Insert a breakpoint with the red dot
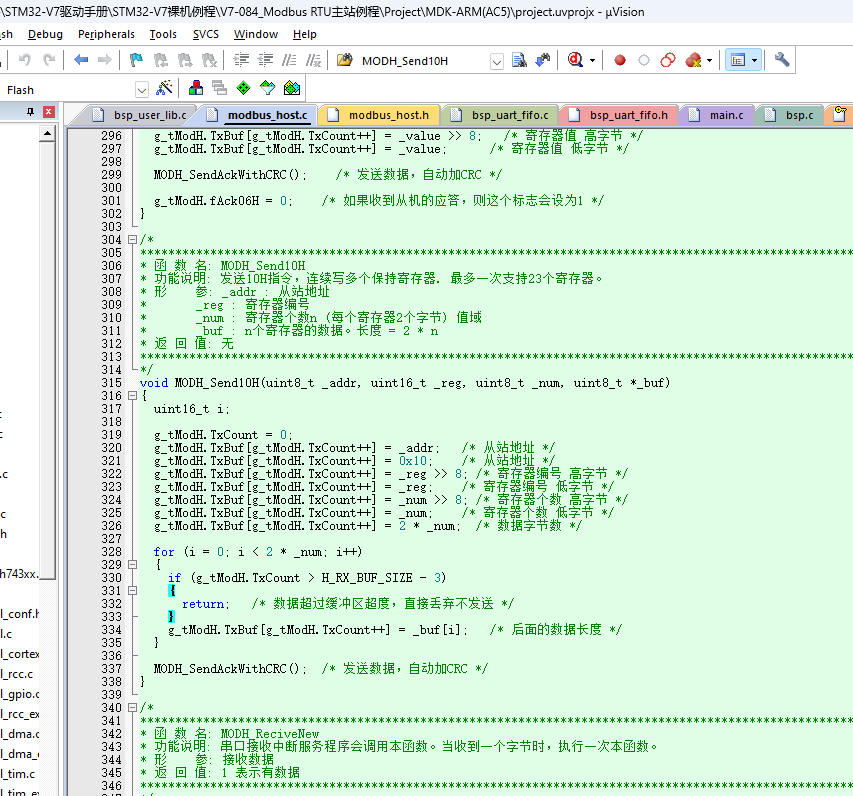 [620, 60]
